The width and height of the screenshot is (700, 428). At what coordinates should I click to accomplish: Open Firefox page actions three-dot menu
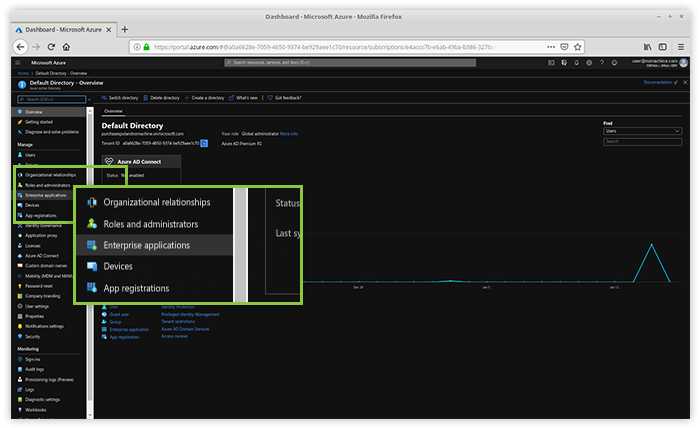[551, 47]
